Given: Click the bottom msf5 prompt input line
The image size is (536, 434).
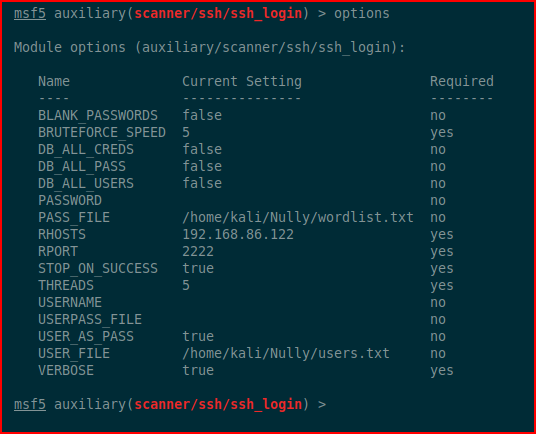Looking at the screenshot, I should point(170,405).
